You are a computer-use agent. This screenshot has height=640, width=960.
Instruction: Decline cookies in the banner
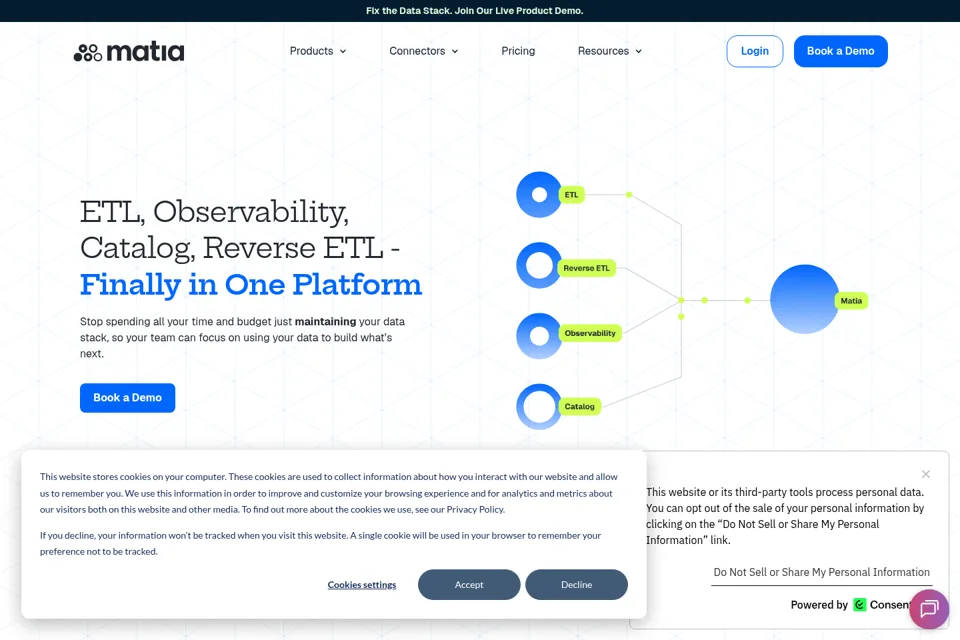576,585
